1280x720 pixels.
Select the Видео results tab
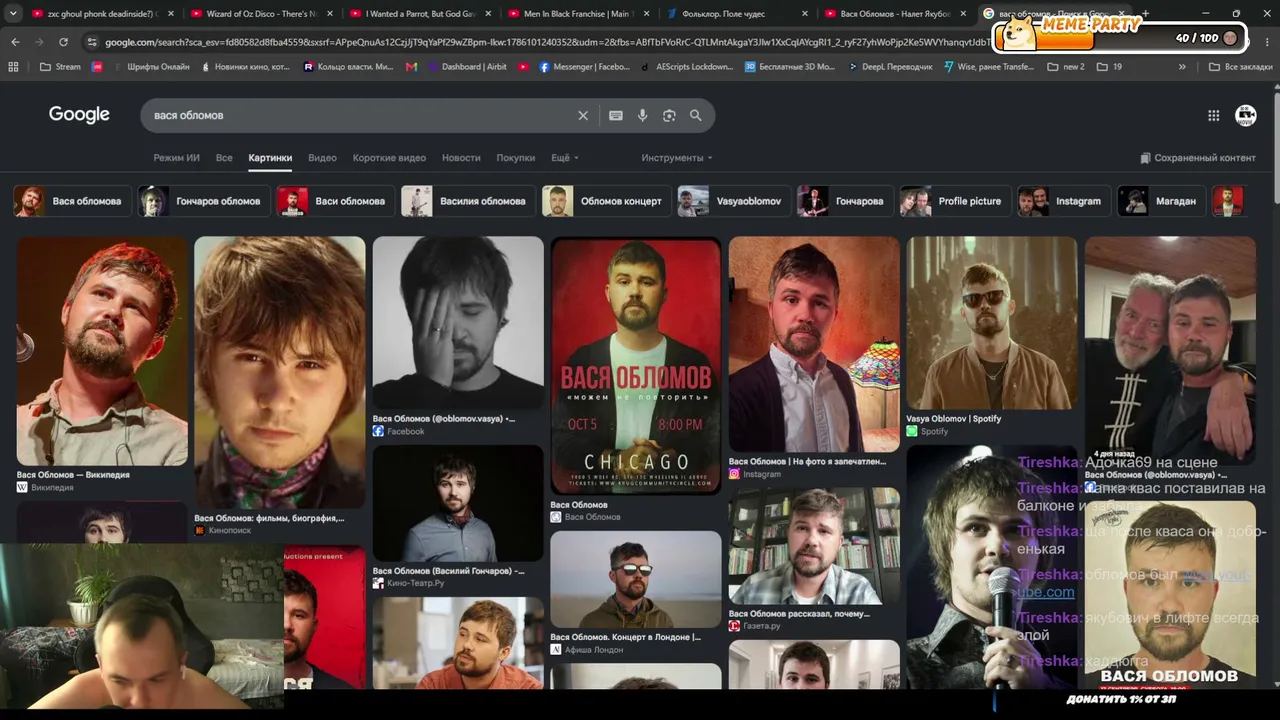pyautogui.click(x=322, y=158)
